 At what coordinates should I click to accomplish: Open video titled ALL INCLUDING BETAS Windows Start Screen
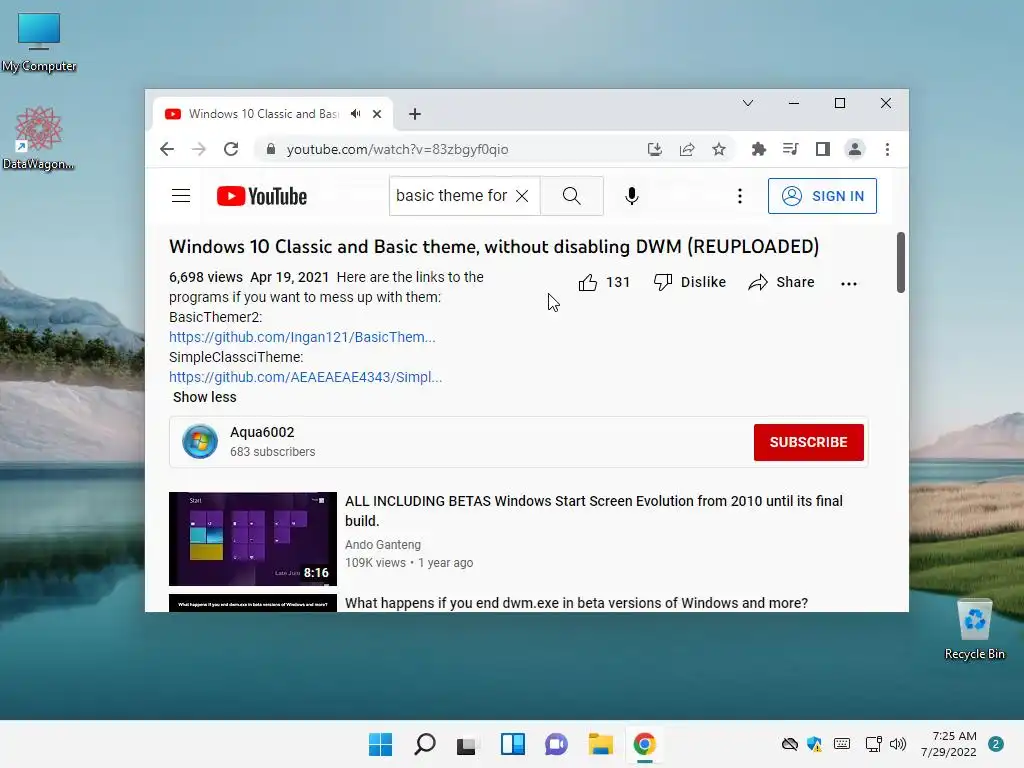coord(594,511)
